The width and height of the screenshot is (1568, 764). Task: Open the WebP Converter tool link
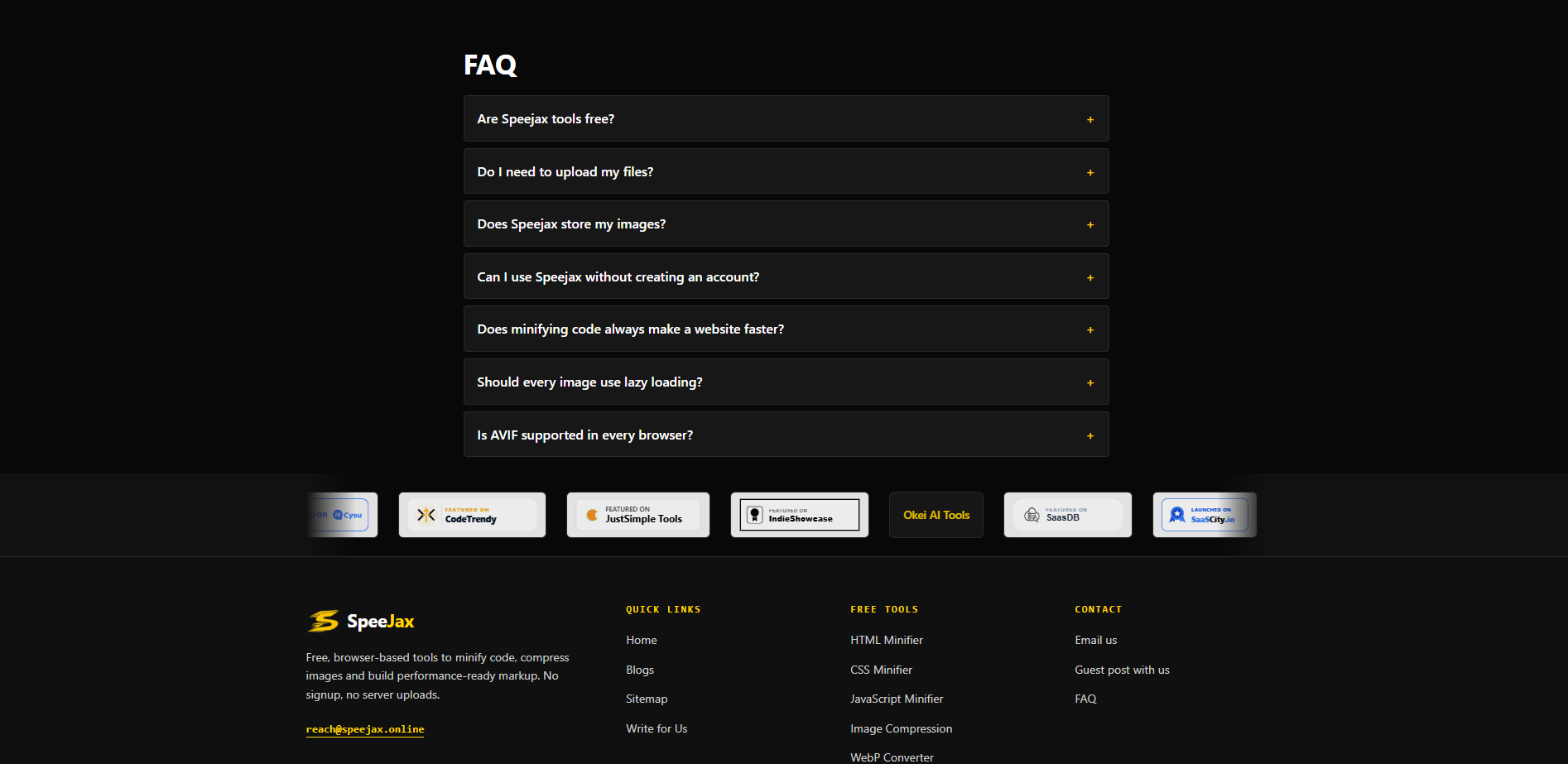pos(892,757)
